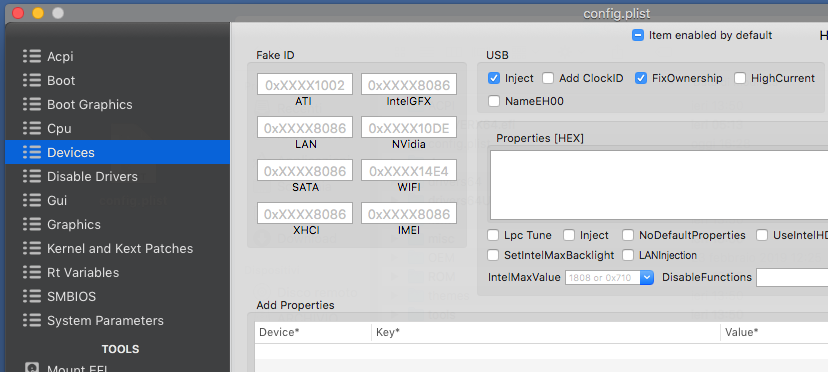Click the list icon beside Gui
The height and width of the screenshot is (372, 828).
(x=32, y=200)
